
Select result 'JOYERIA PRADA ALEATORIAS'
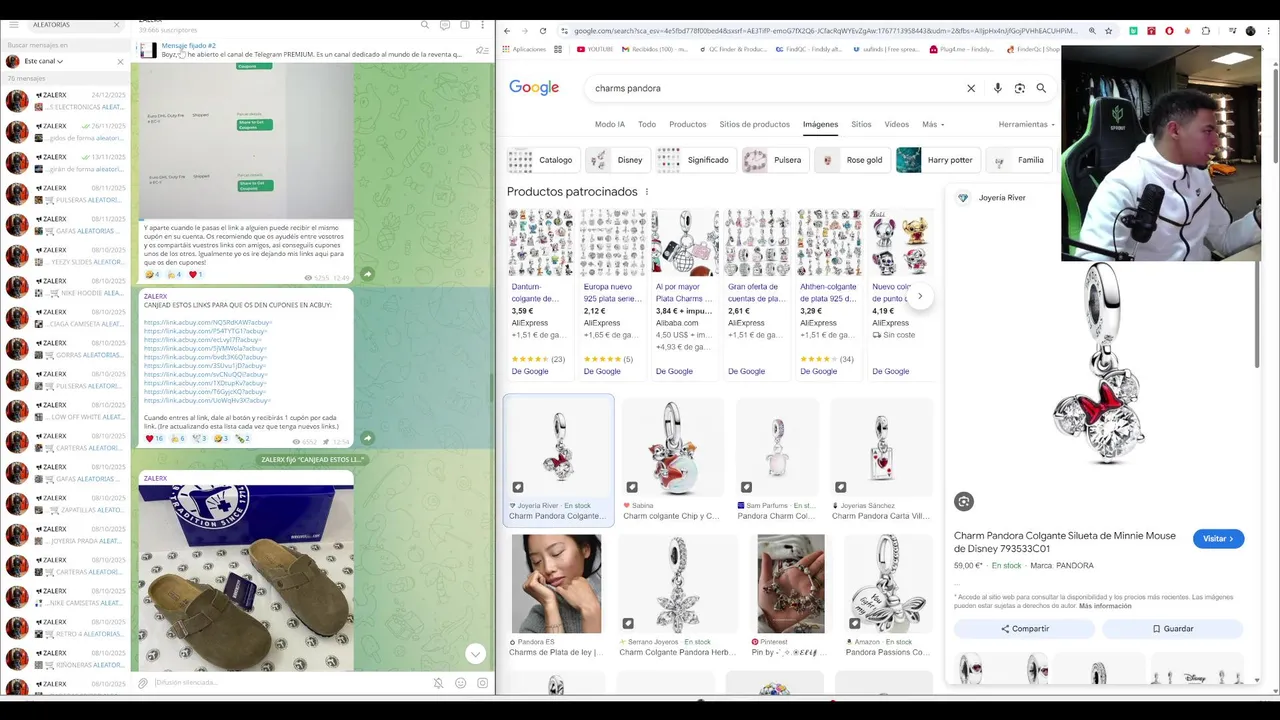[65, 535]
